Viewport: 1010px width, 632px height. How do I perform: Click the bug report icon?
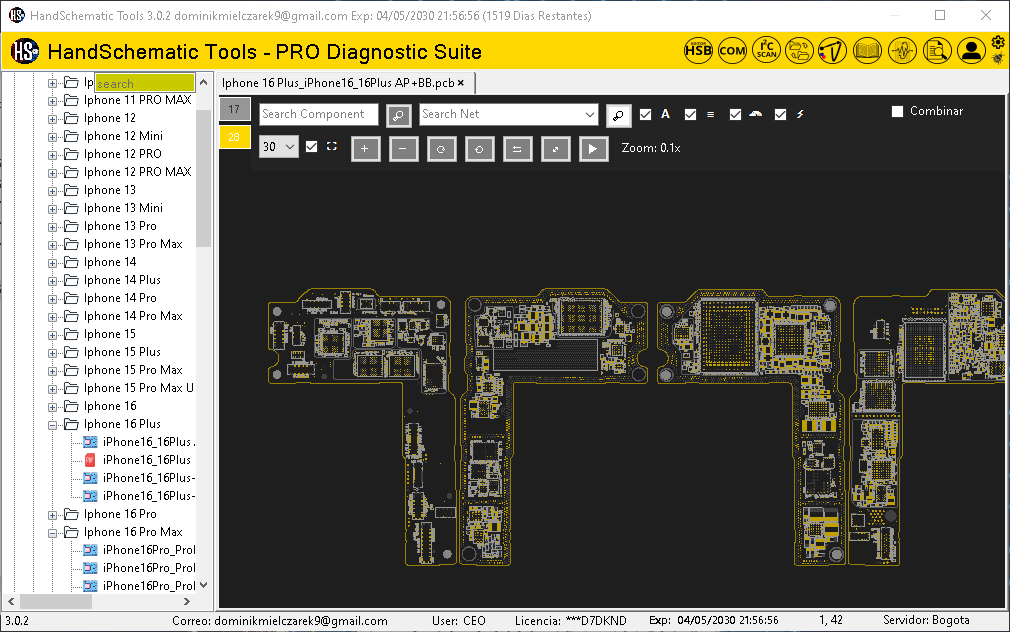(x=998, y=59)
